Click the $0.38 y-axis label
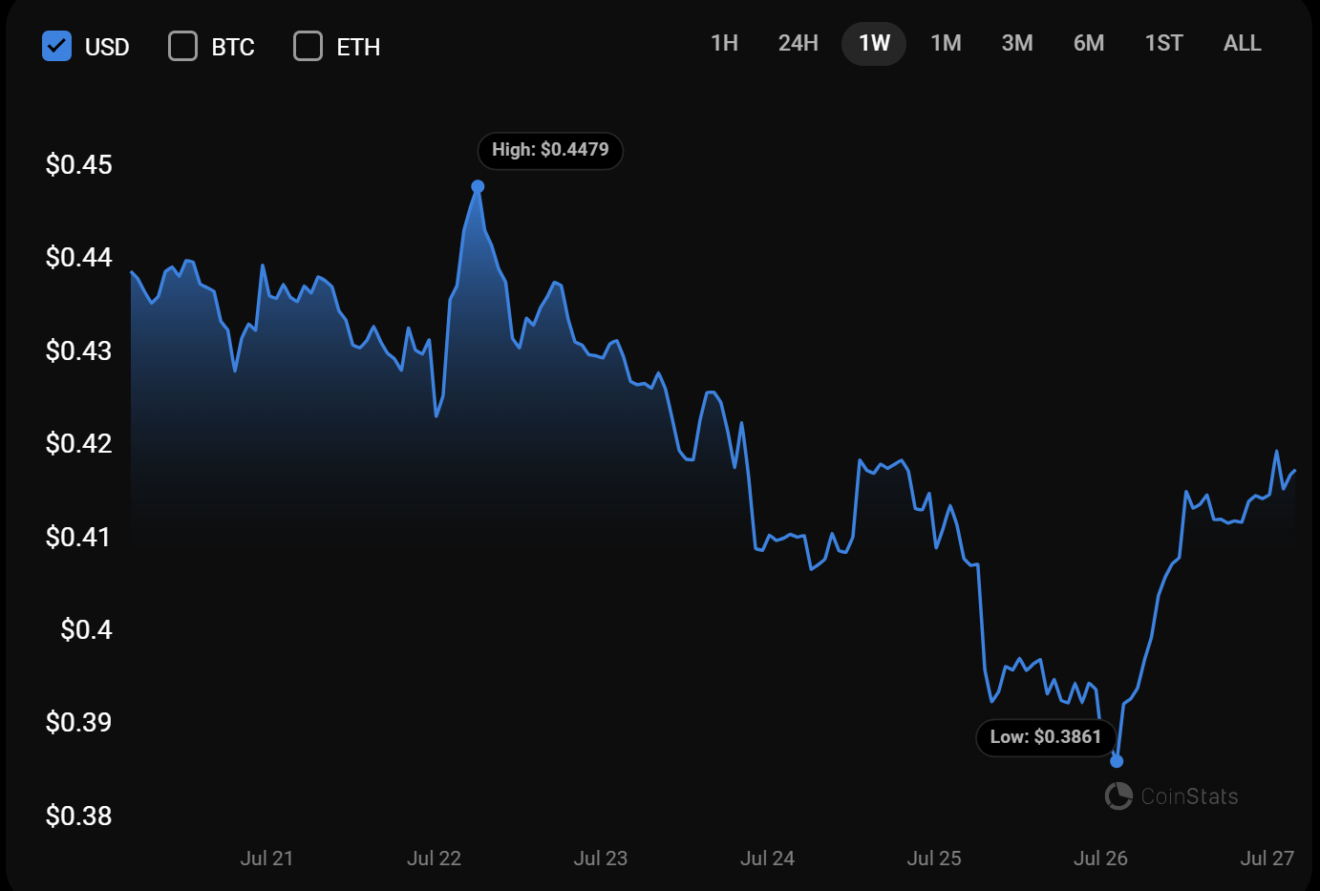This screenshot has height=891, width=1320. click(79, 816)
